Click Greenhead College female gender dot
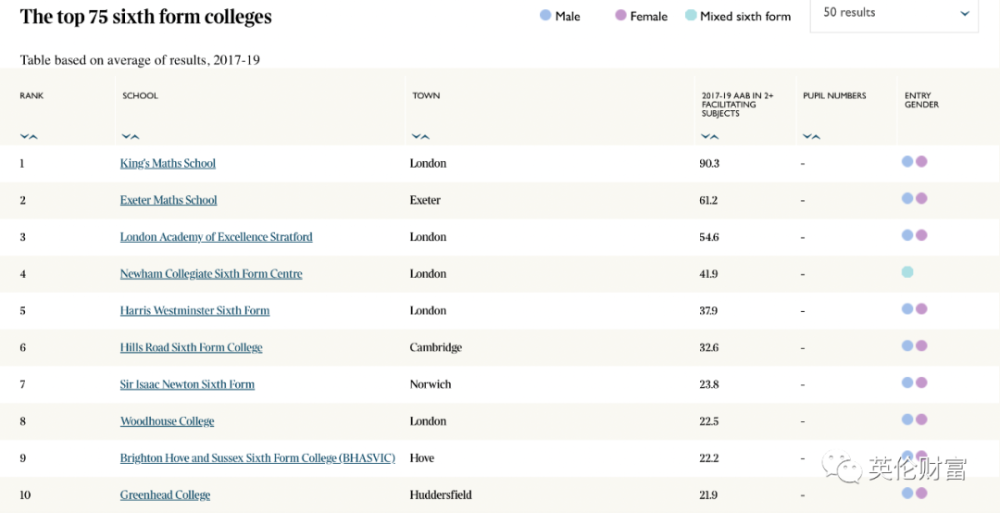This screenshot has height=513, width=1000. (921, 493)
